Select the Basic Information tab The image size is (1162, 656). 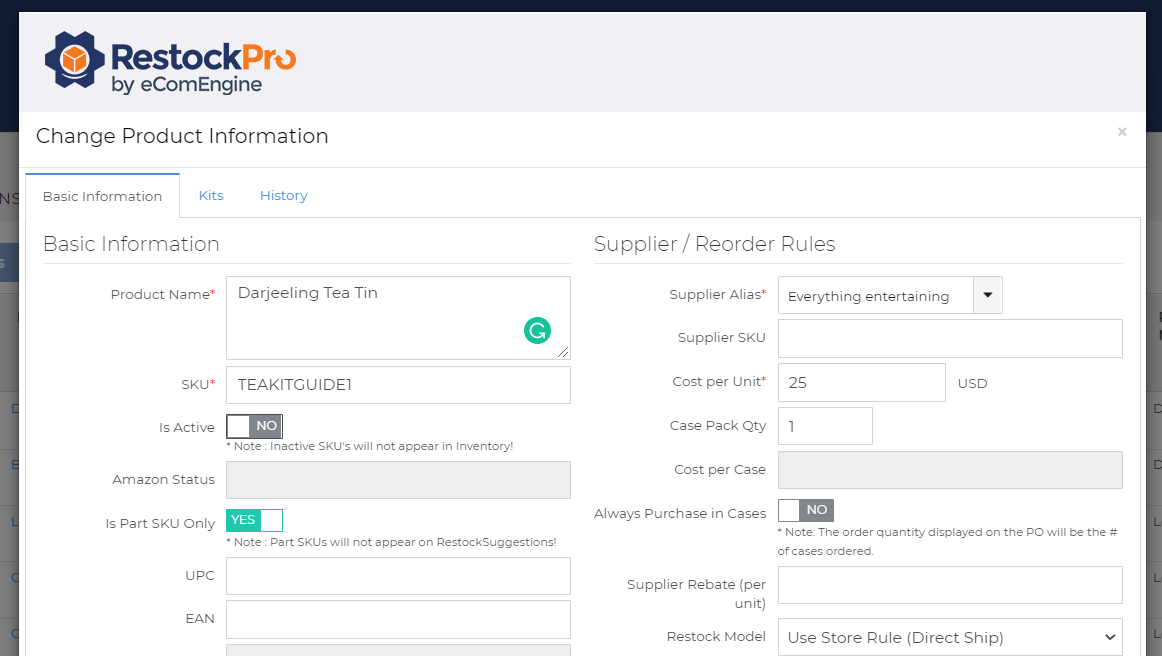tap(102, 196)
